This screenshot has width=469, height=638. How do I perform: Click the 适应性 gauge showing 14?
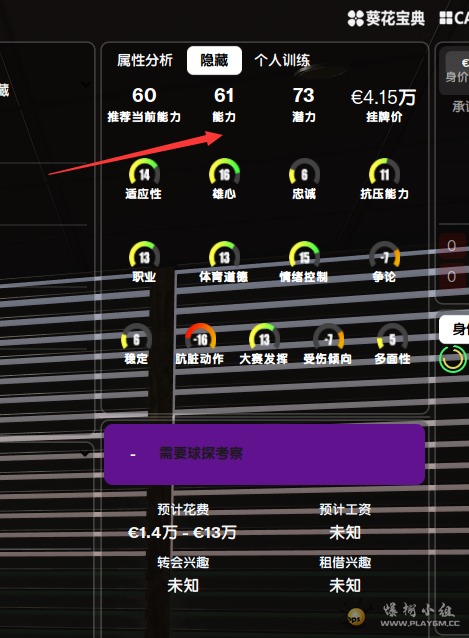pos(144,173)
